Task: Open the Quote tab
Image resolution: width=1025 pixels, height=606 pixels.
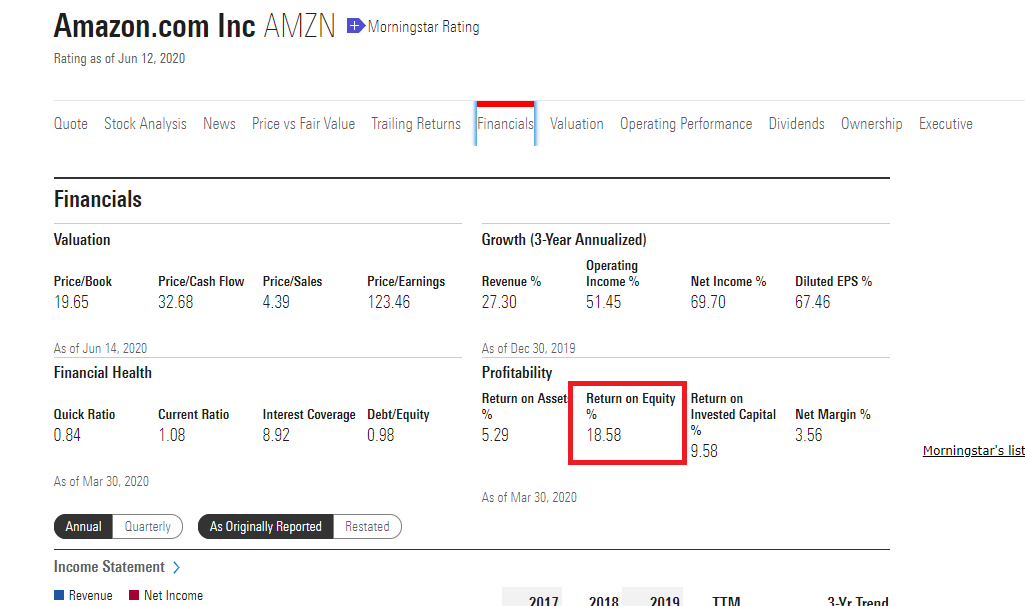Action: coord(71,124)
